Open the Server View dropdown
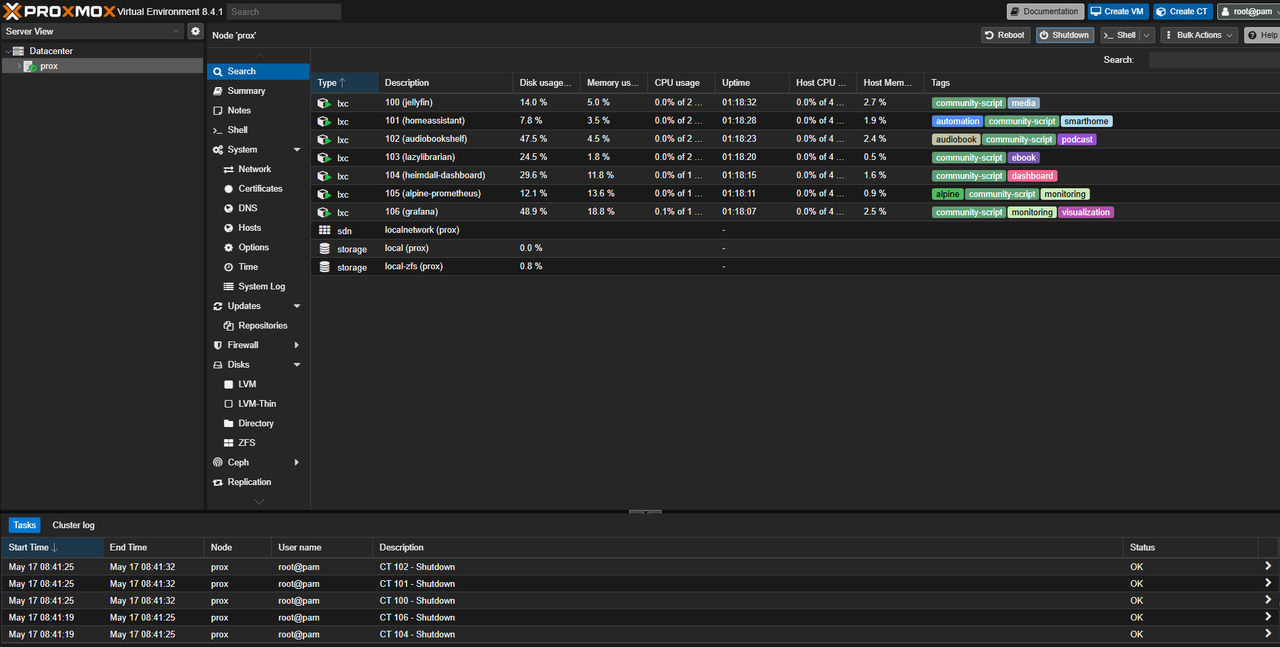This screenshot has height=647, width=1280. pos(177,31)
